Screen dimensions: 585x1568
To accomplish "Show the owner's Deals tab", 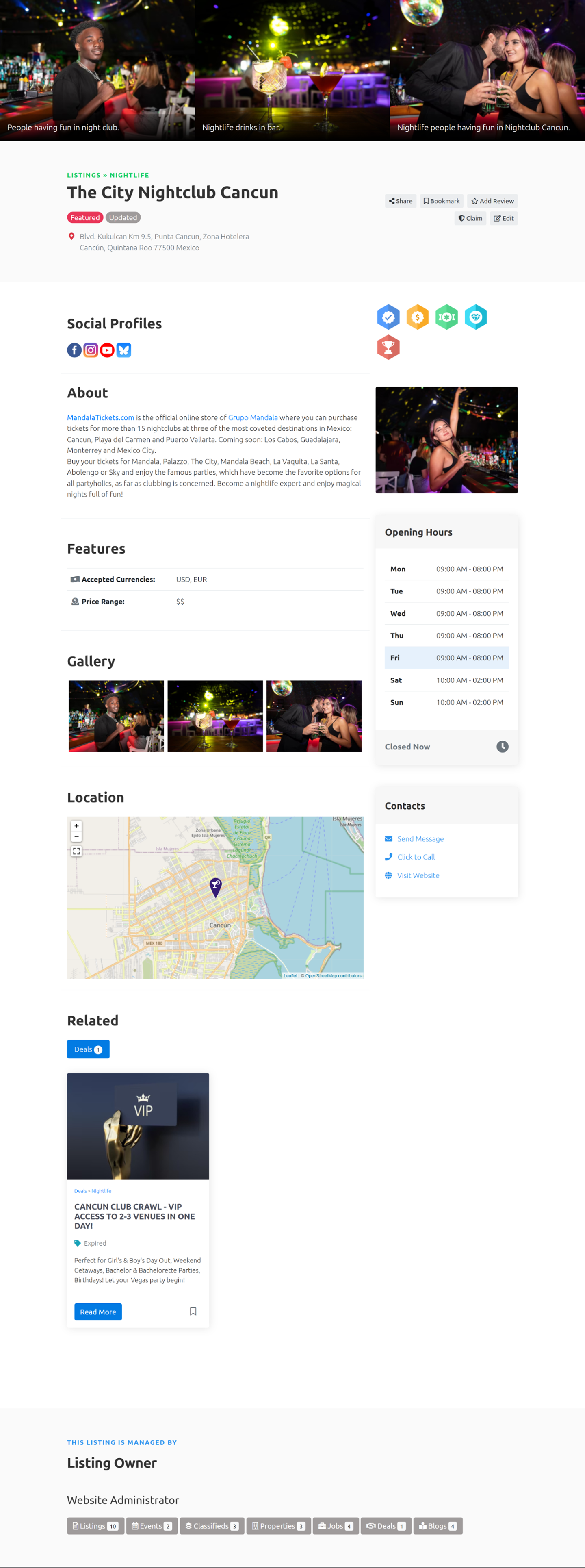I will [x=387, y=1526].
